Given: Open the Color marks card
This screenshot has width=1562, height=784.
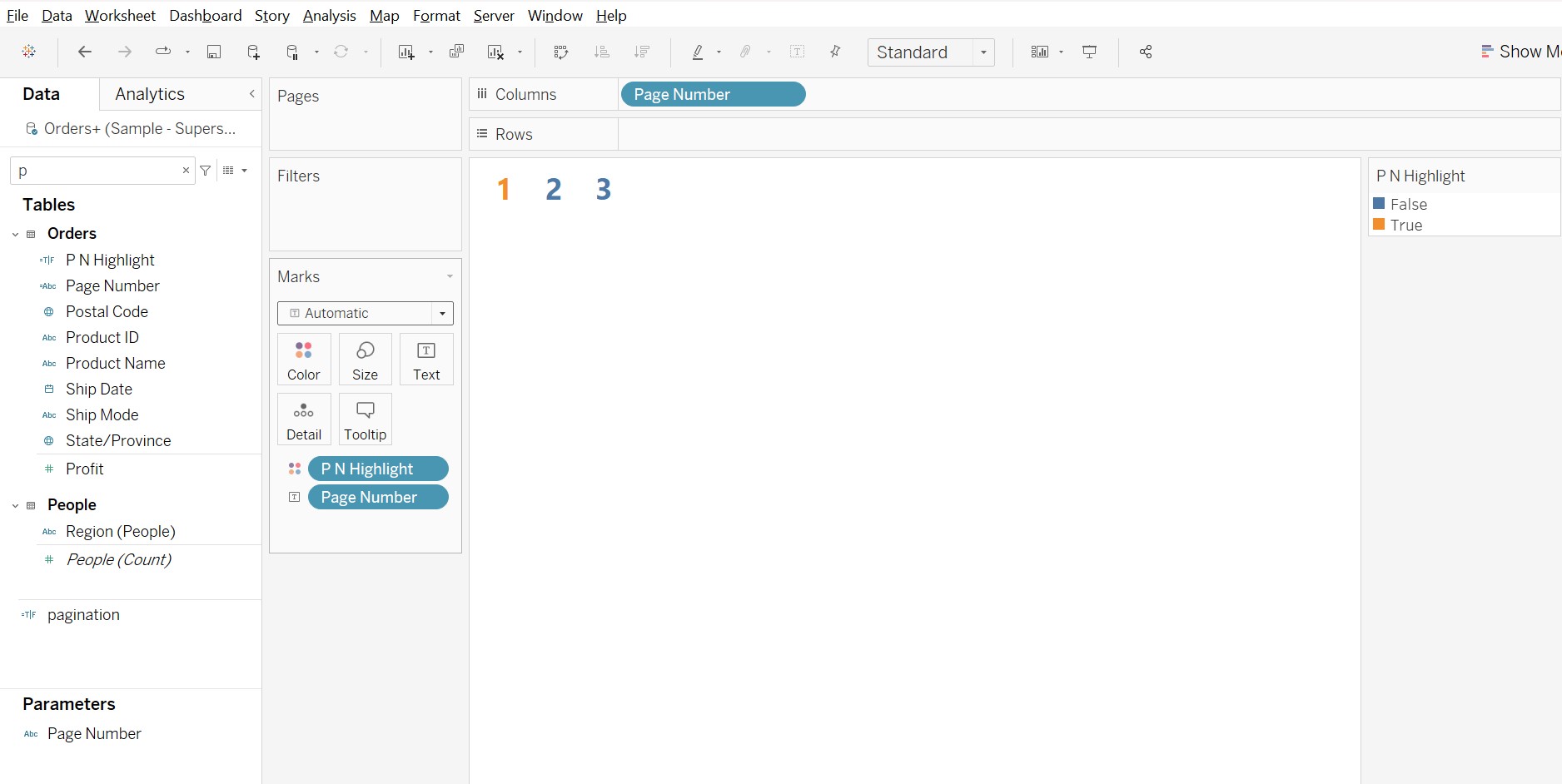Looking at the screenshot, I should (304, 360).
